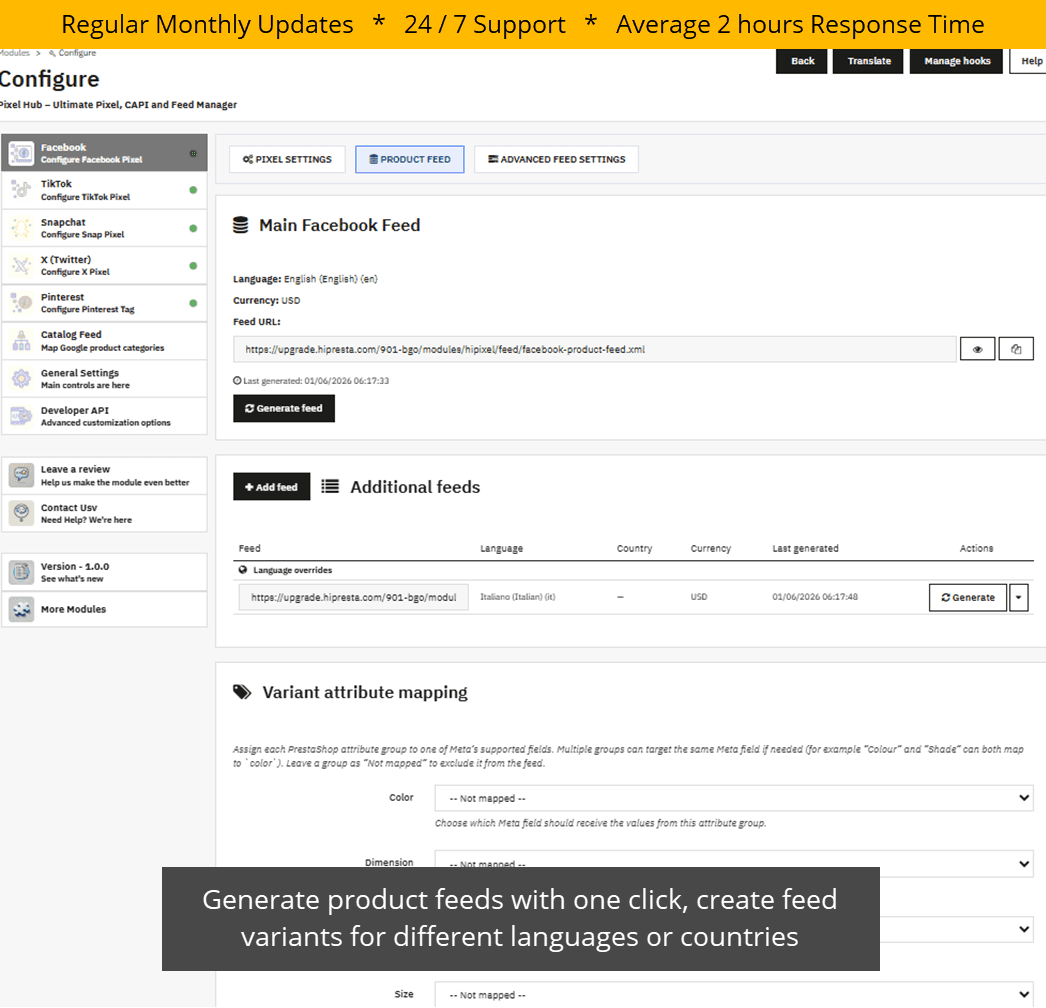Click the Configure breadcrumb link
The width and height of the screenshot is (1046, 1008).
[73, 53]
